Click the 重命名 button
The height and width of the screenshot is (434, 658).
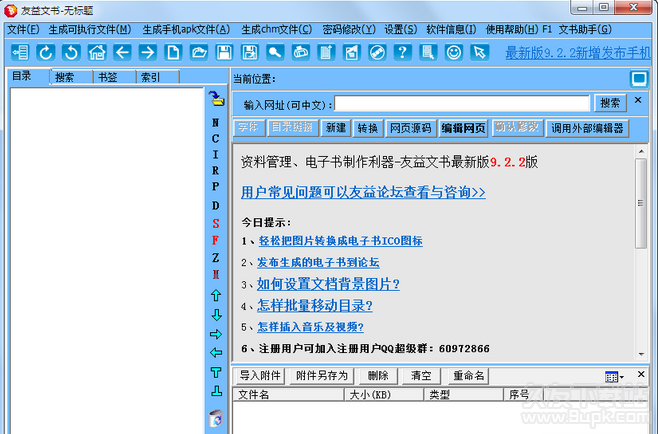tap(469, 376)
